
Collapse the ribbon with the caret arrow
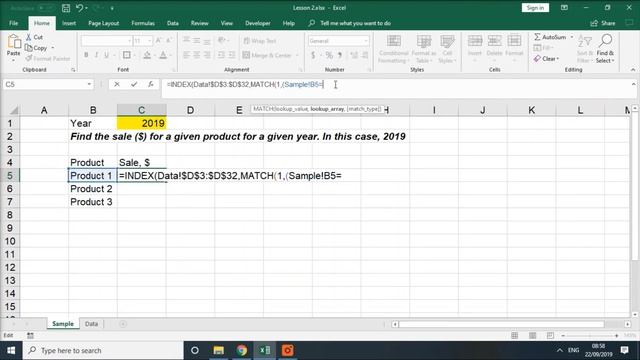633,70
